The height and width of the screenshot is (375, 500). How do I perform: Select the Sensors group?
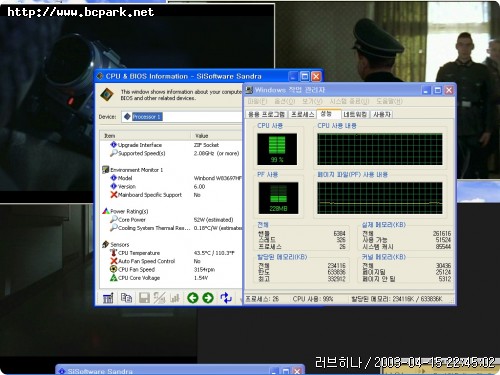(171, 245)
